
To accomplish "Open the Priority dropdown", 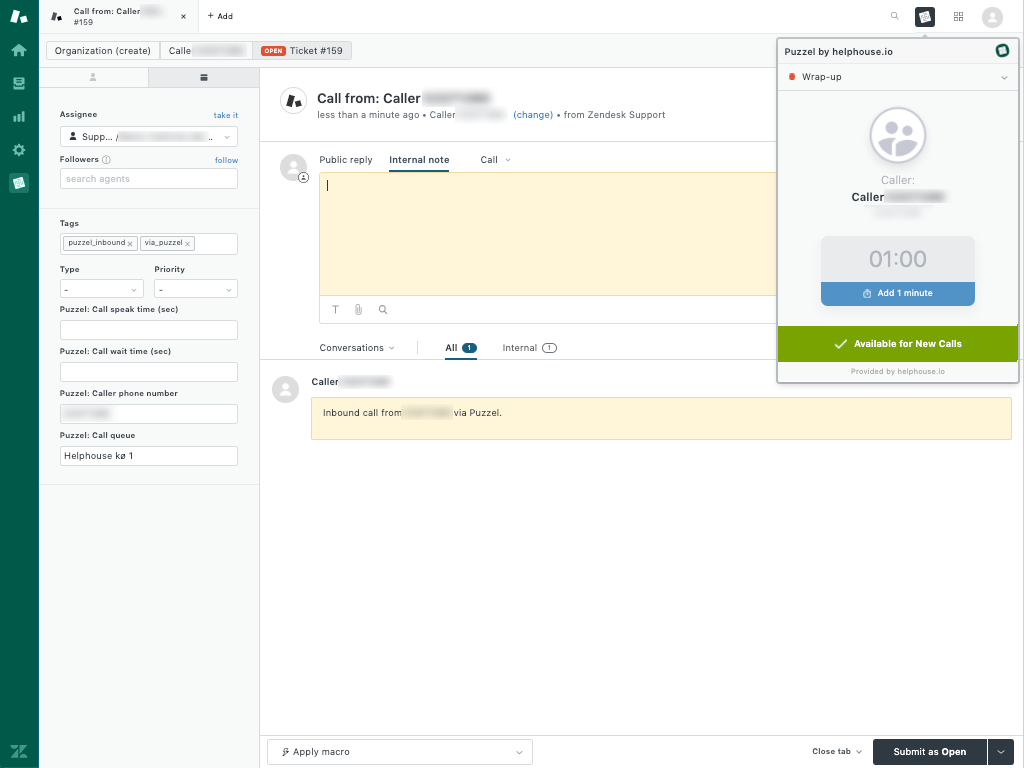I will 195,289.
